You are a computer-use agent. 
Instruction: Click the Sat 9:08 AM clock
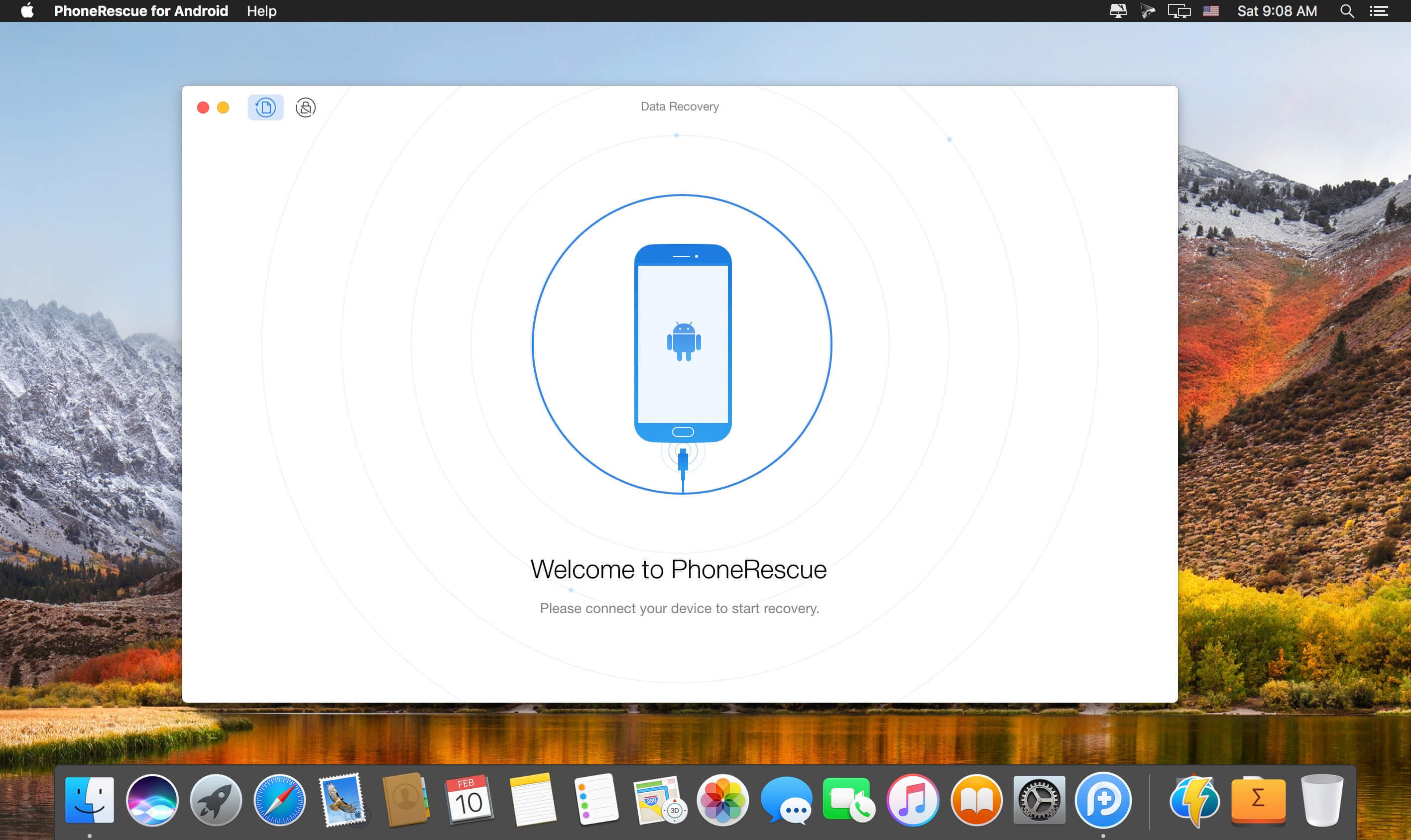1277,11
